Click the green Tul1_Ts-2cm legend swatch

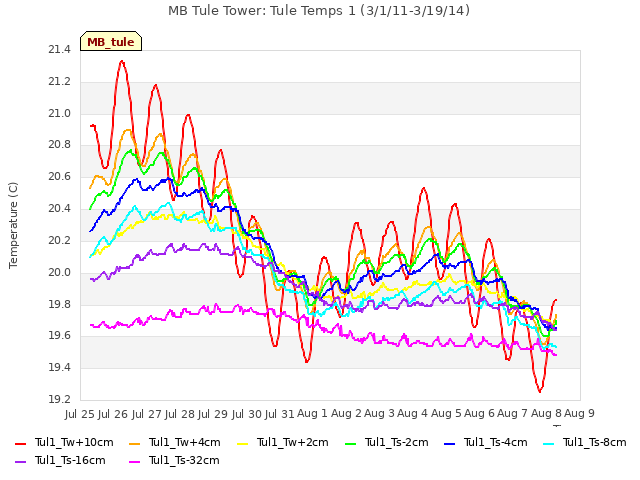pyautogui.click(x=350, y=443)
